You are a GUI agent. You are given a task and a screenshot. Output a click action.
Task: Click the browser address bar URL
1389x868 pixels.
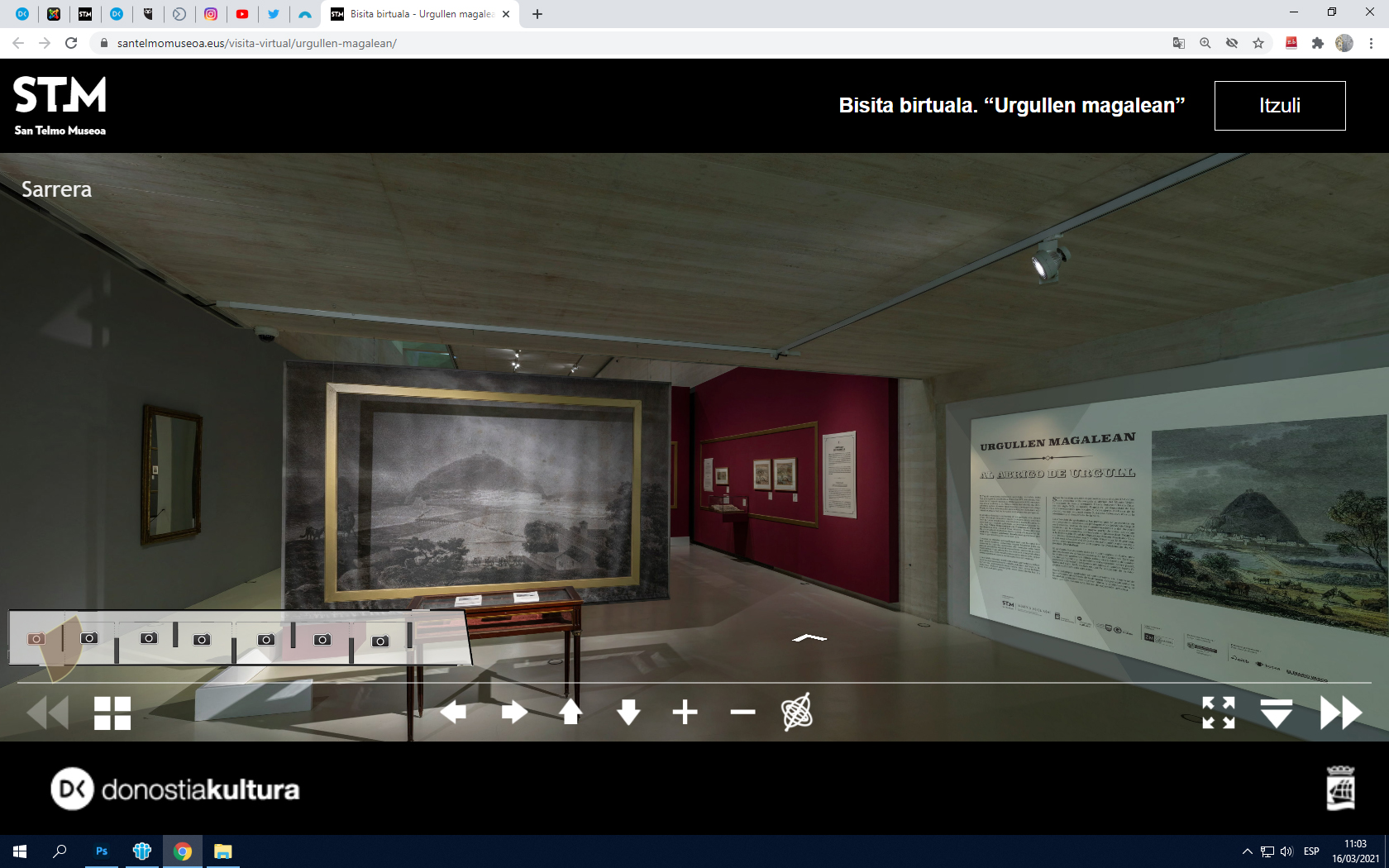click(256, 43)
